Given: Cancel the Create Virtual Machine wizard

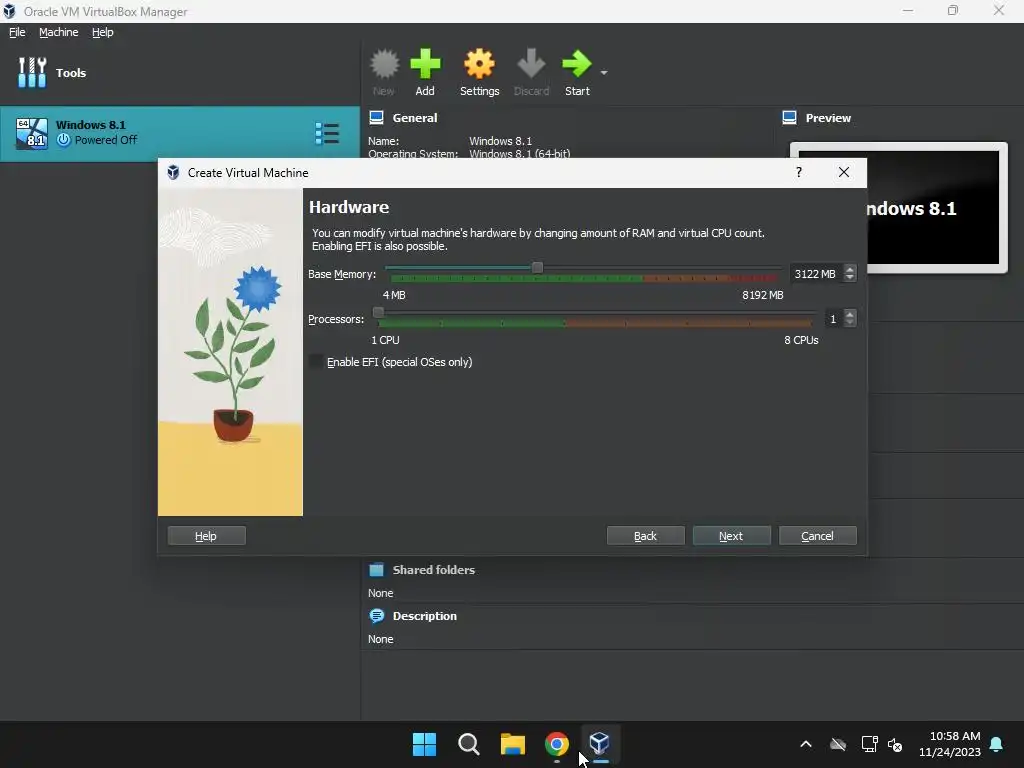Looking at the screenshot, I should point(818,536).
